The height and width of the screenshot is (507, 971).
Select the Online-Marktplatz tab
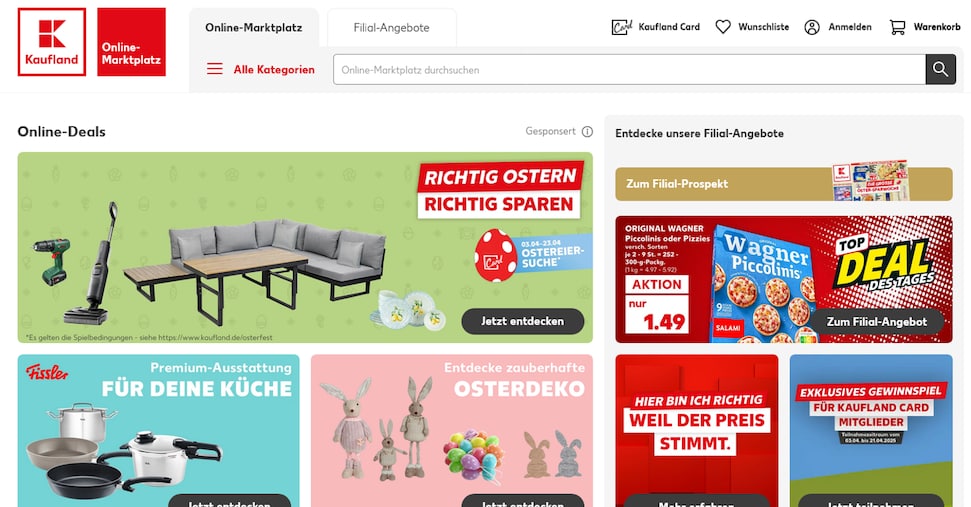coord(254,28)
